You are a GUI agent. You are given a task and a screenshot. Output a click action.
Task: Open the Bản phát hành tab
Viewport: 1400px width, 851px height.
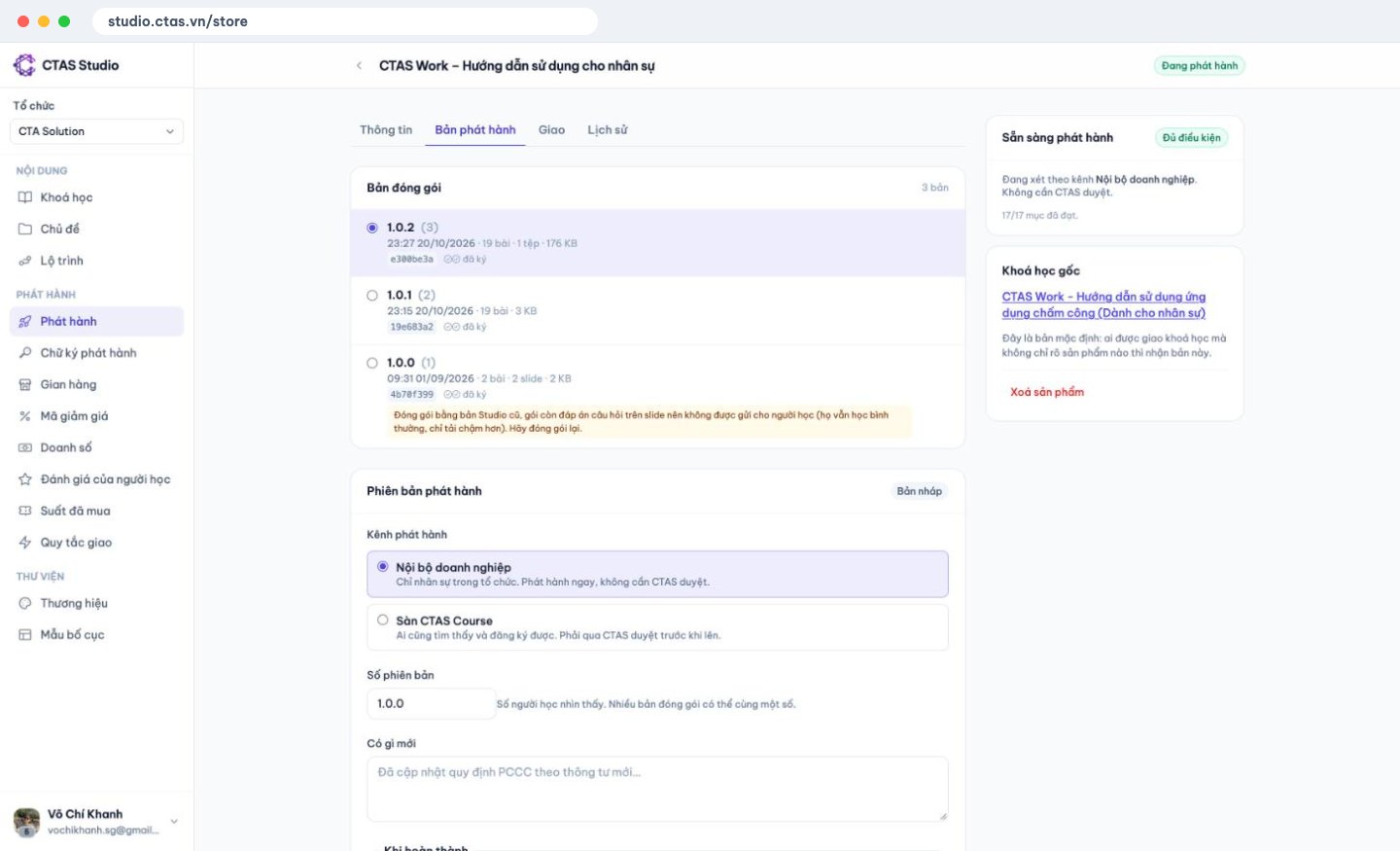(475, 130)
